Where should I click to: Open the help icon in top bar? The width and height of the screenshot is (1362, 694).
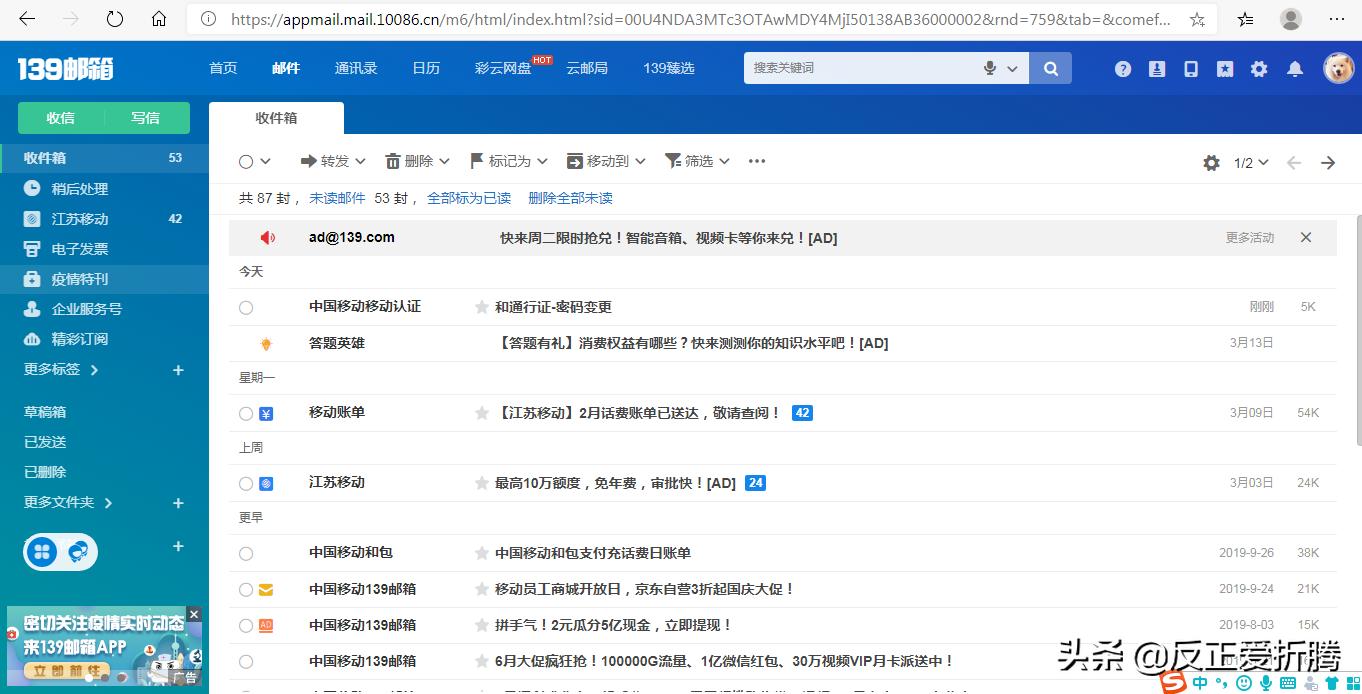[1122, 68]
